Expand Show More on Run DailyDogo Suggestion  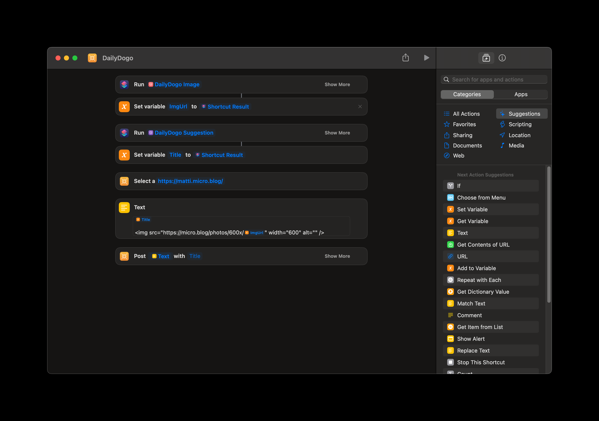point(337,133)
